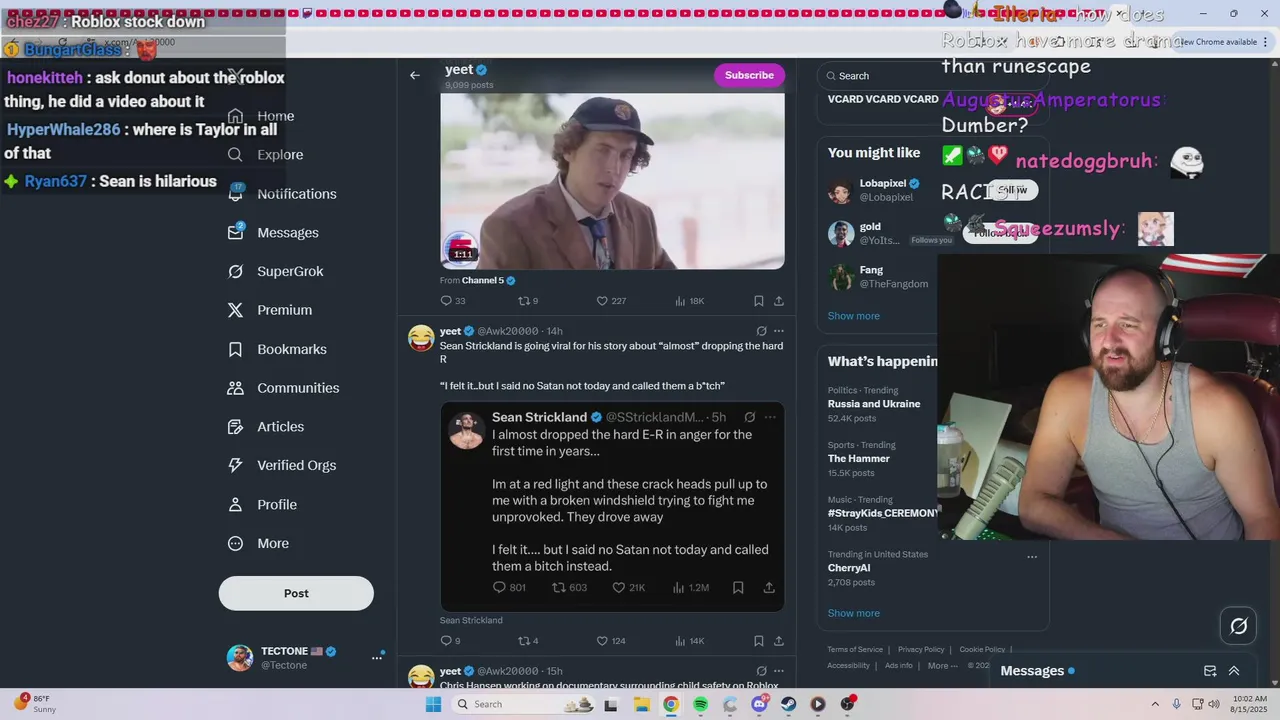Open the floating Grok button
1280x720 pixels.
(1239, 626)
